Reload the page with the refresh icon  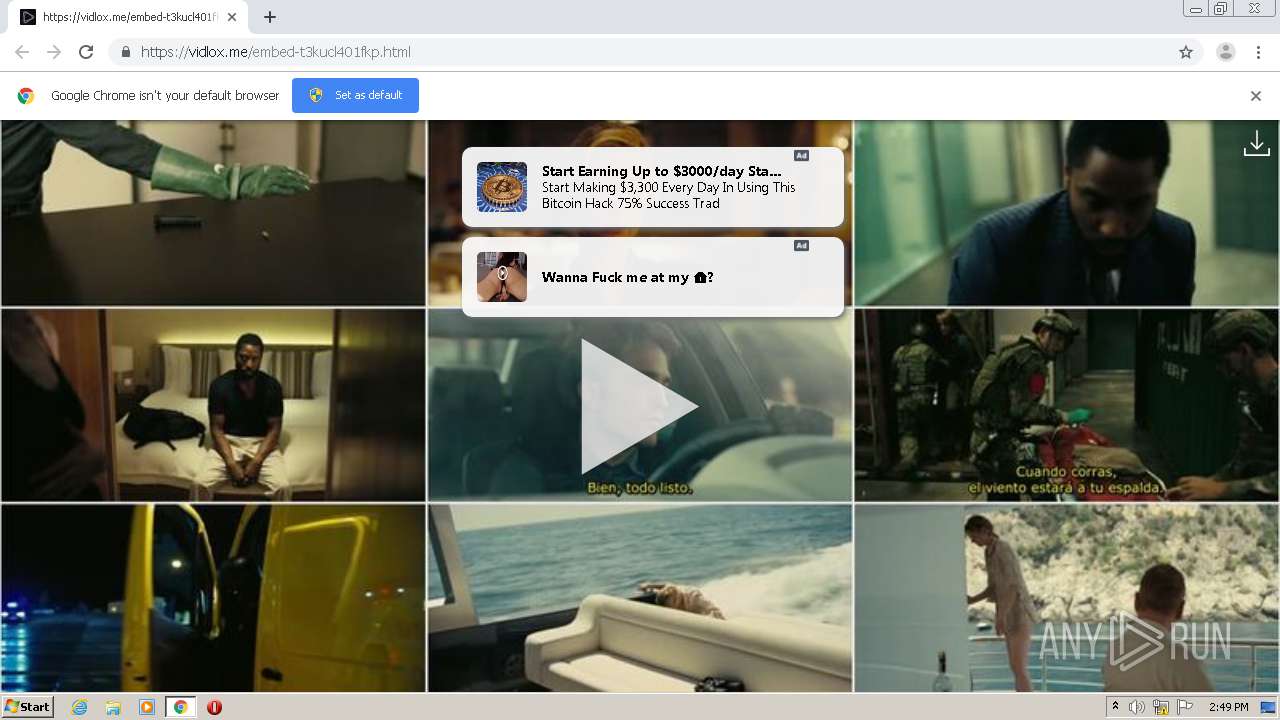coord(86,52)
